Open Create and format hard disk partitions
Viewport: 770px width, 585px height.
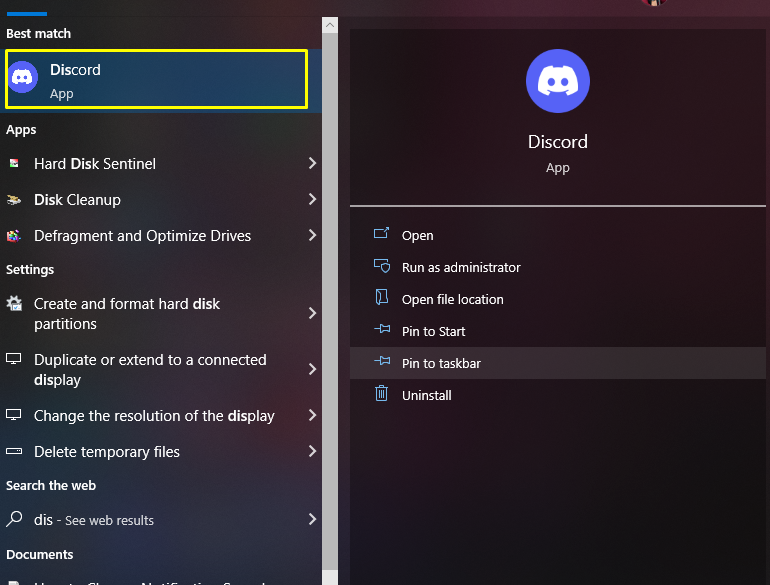[x=161, y=313]
